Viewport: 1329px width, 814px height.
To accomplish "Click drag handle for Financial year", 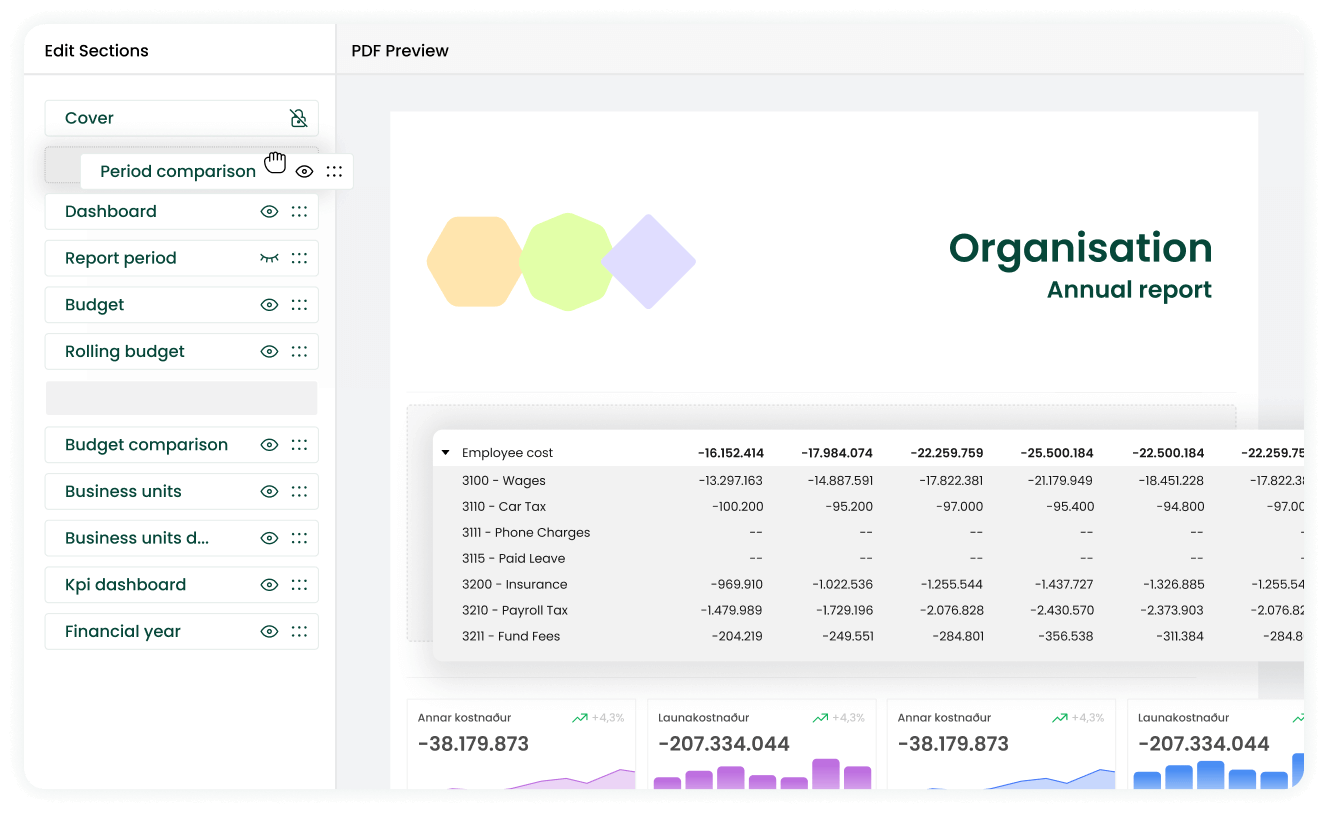I will tap(299, 632).
